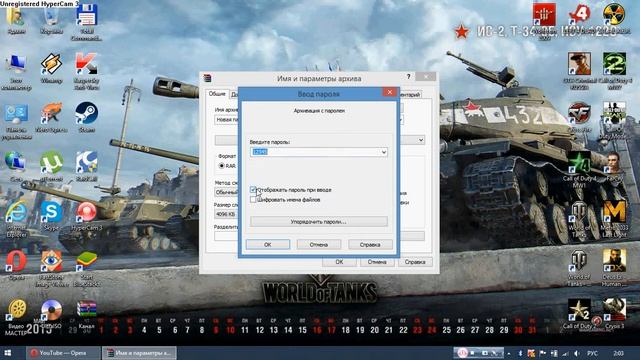The height and width of the screenshot is (360, 640).
Task: Open Start BlueStacks desktop shortcut
Action: point(86,268)
